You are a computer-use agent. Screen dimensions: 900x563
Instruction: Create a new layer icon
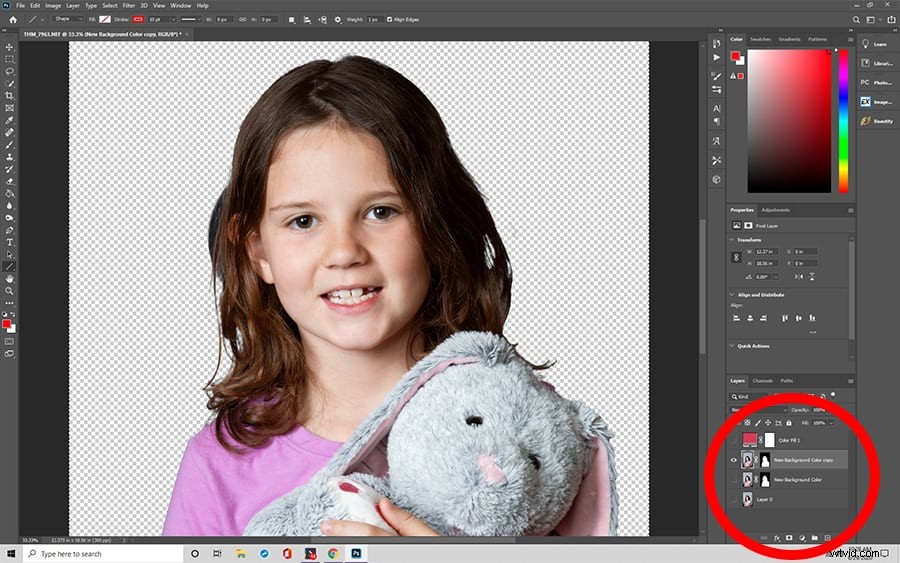click(827, 538)
